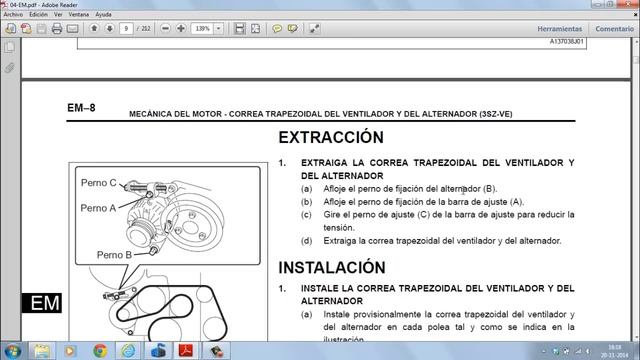
Task: Launch Internet Explorer from taskbar
Action: pyautogui.click(x=128, y=351)
